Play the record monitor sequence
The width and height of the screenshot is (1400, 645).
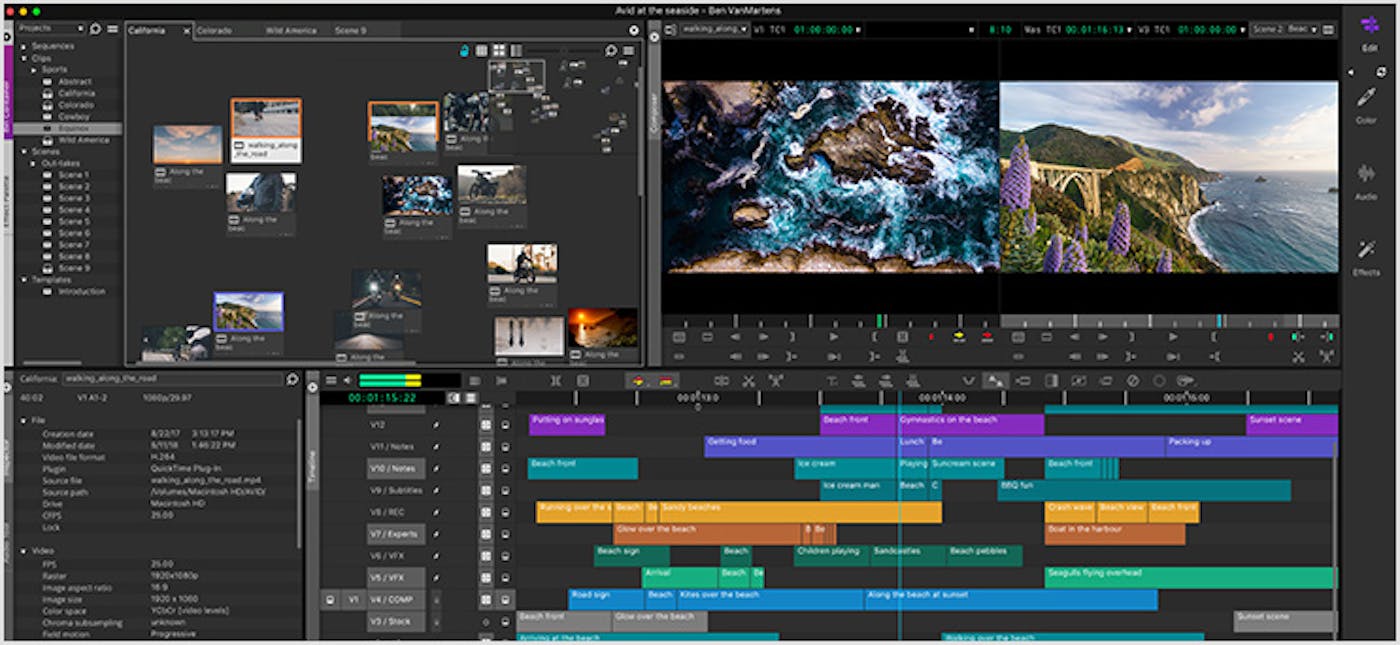pos(1172,337)
